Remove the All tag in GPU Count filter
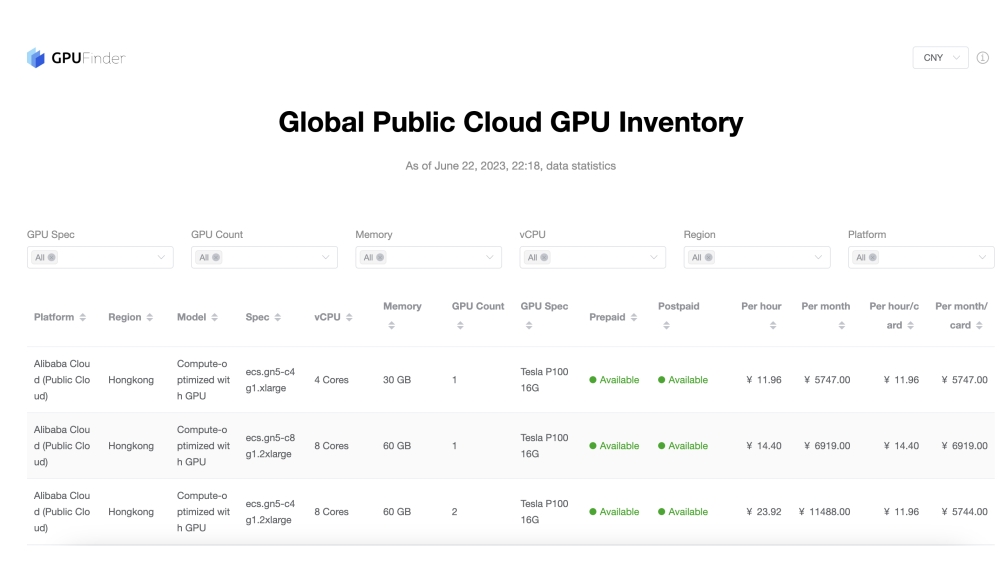1000x563 pixels. 216,258
